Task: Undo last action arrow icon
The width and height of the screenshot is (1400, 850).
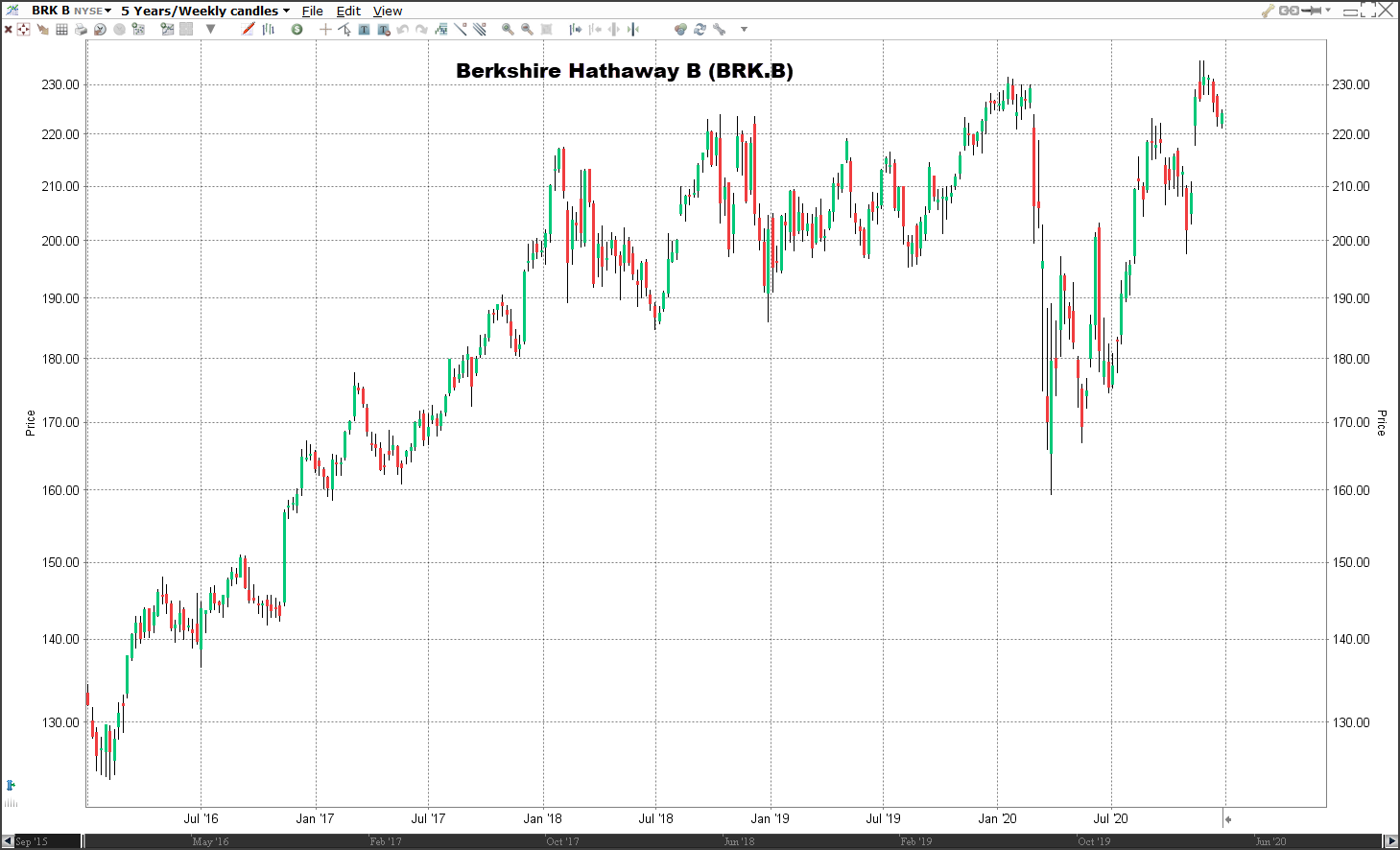Action: tap(403, 30)
